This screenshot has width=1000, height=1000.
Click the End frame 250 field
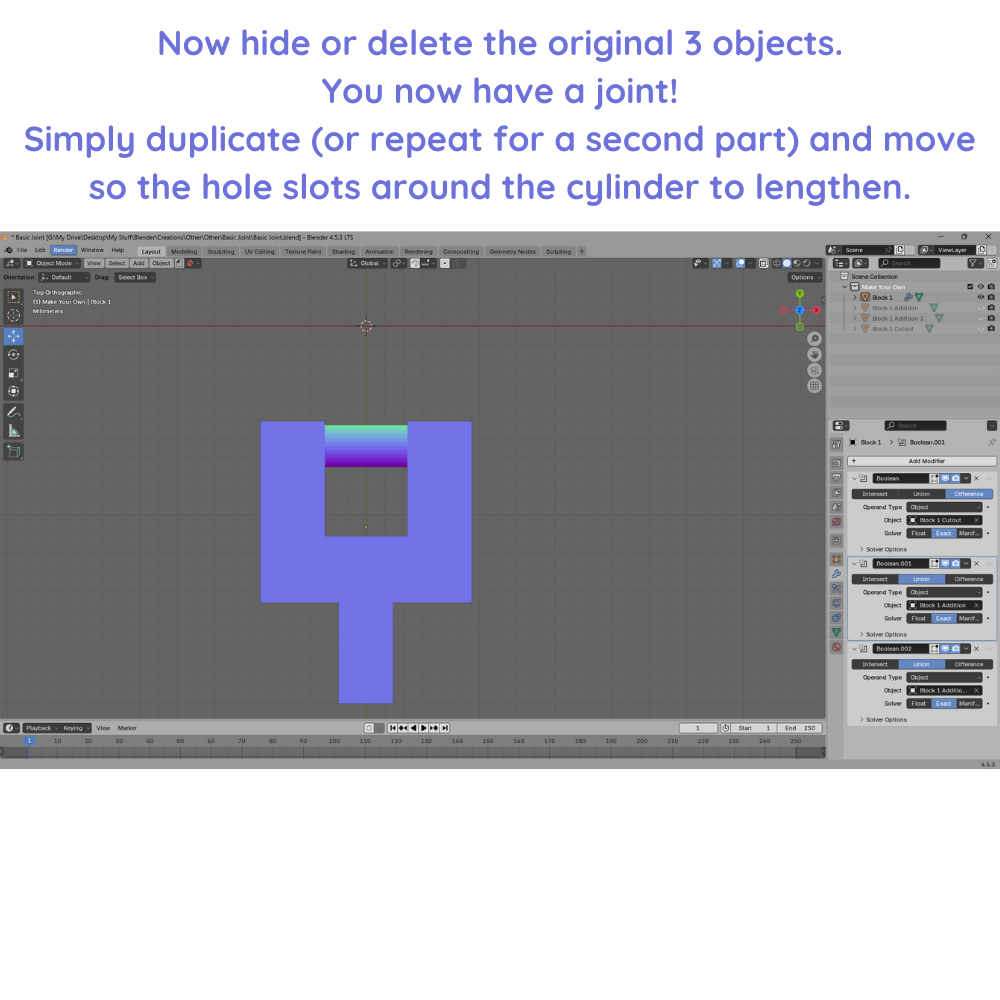tap(801, 728)
